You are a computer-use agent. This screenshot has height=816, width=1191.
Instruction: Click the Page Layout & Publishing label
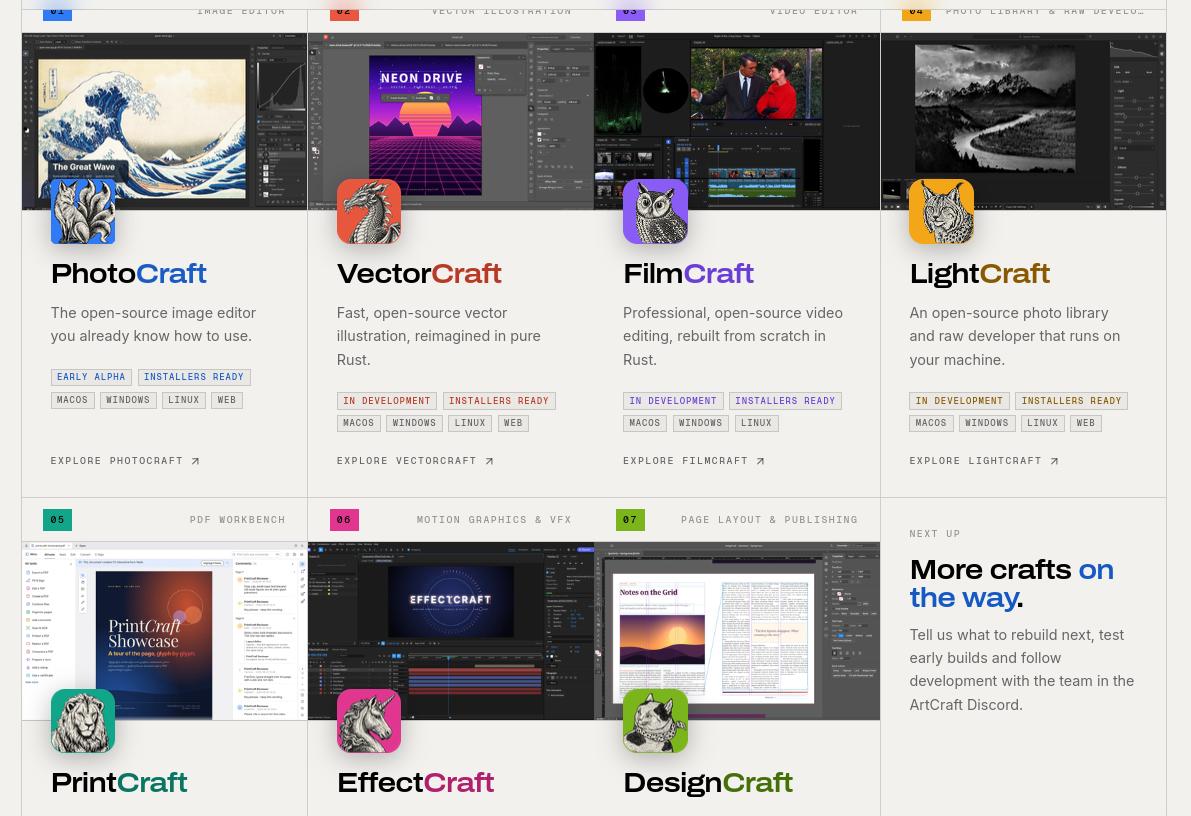pos(769,520)
